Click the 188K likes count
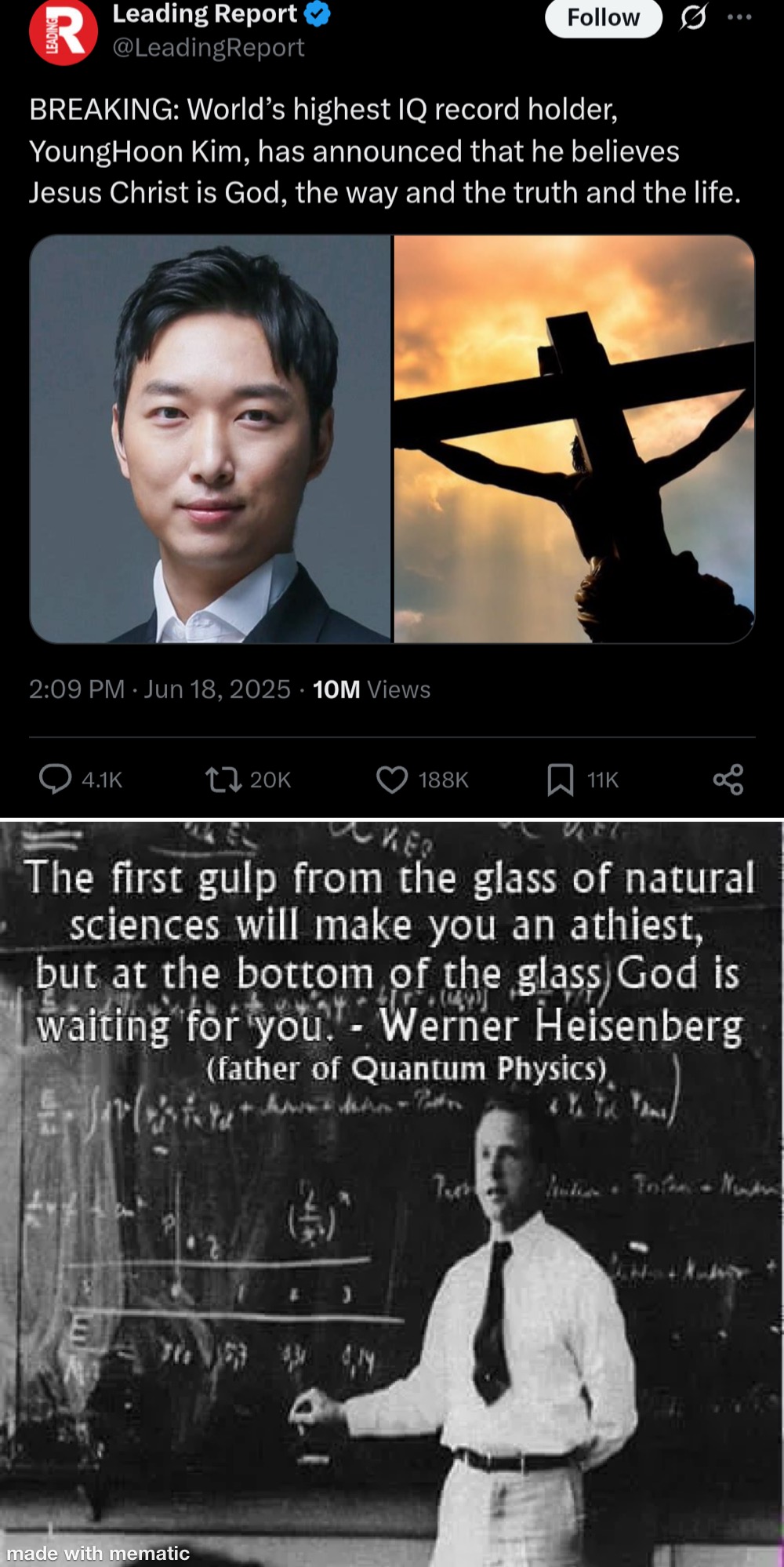Image resolution: width=784 pixels, height=1567 pixels. point(444,780)
